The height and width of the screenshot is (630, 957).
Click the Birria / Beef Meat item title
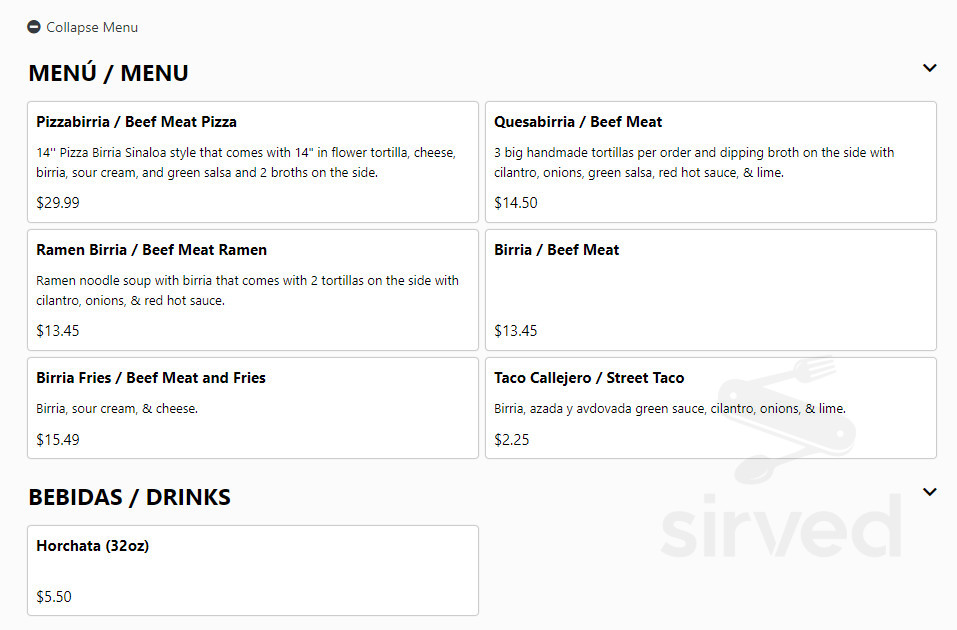coord(556,250)
